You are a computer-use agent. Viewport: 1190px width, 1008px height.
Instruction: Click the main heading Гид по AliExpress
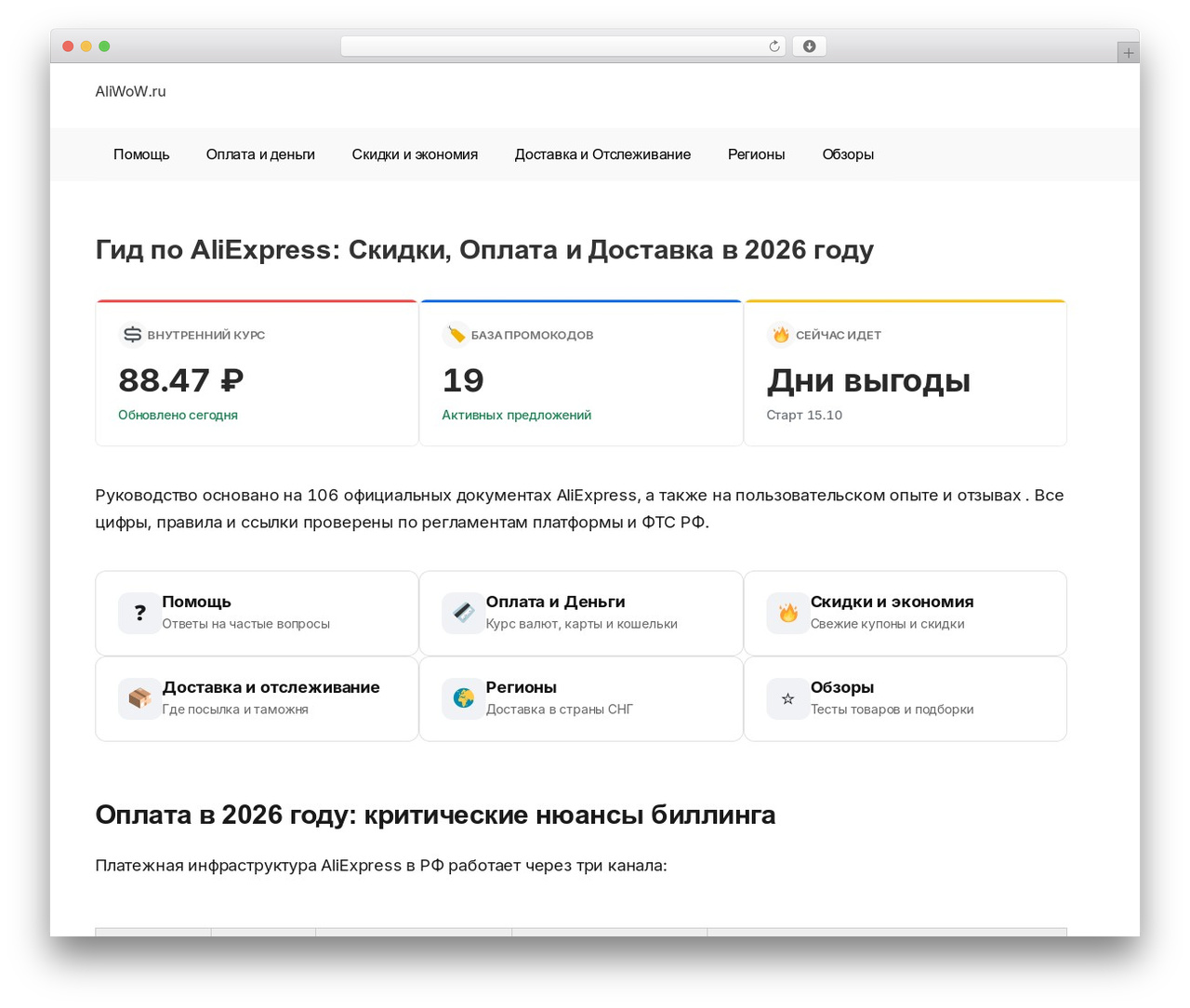[484, 249]
